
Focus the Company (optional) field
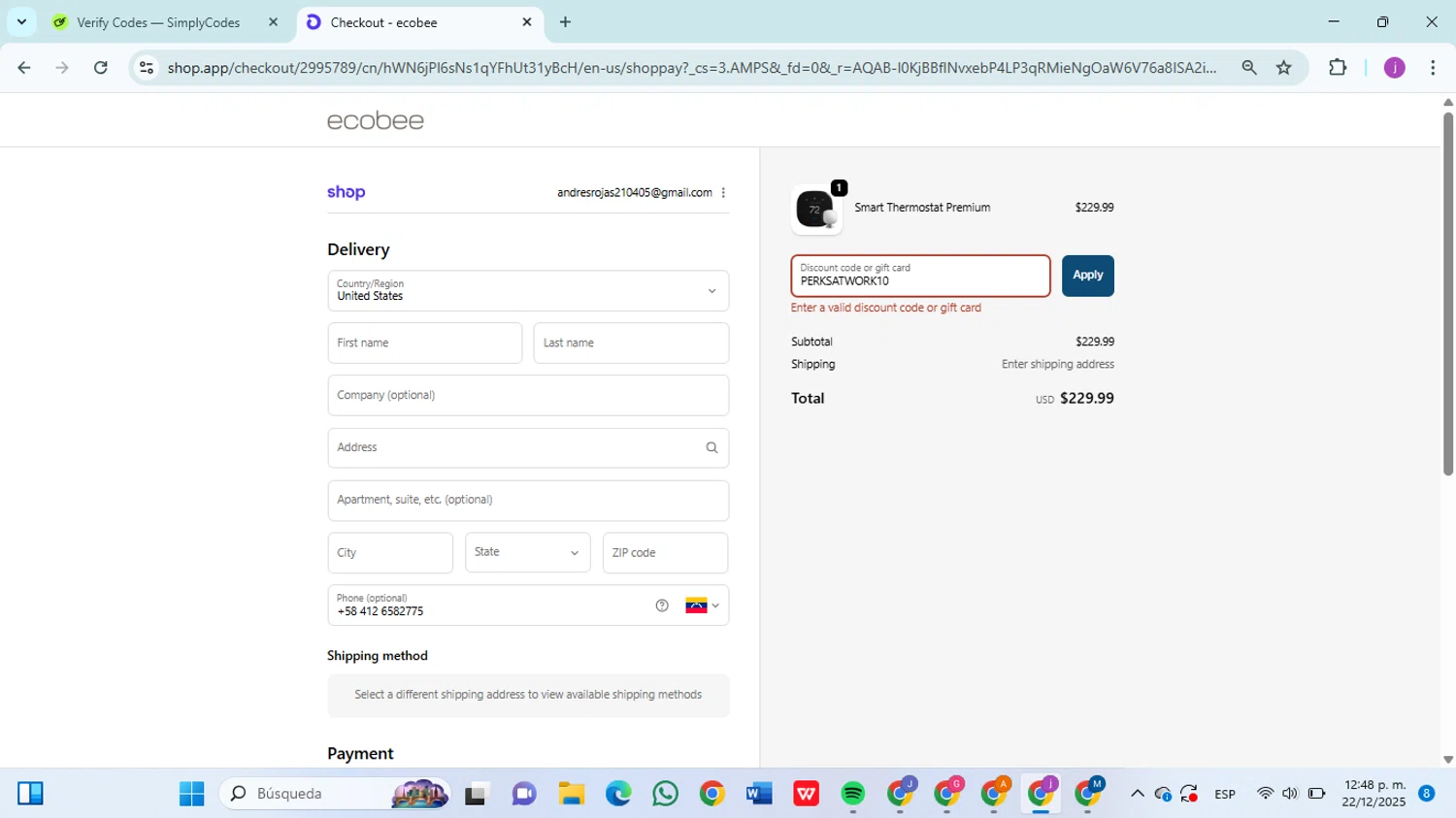pos(528,395)
